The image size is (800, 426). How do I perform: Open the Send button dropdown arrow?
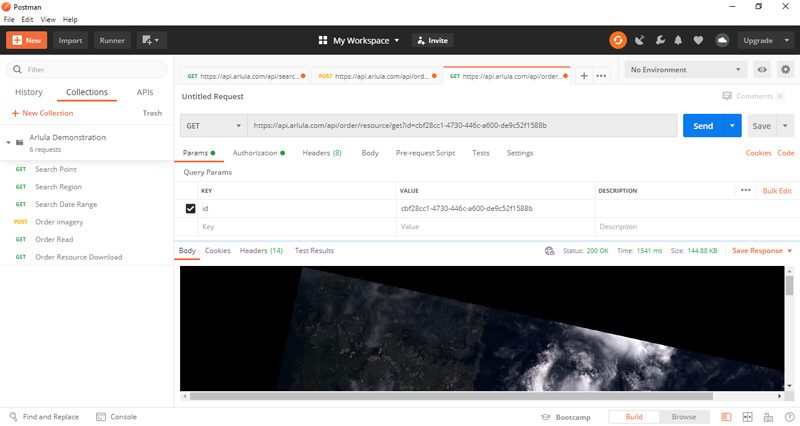point(732,126)
